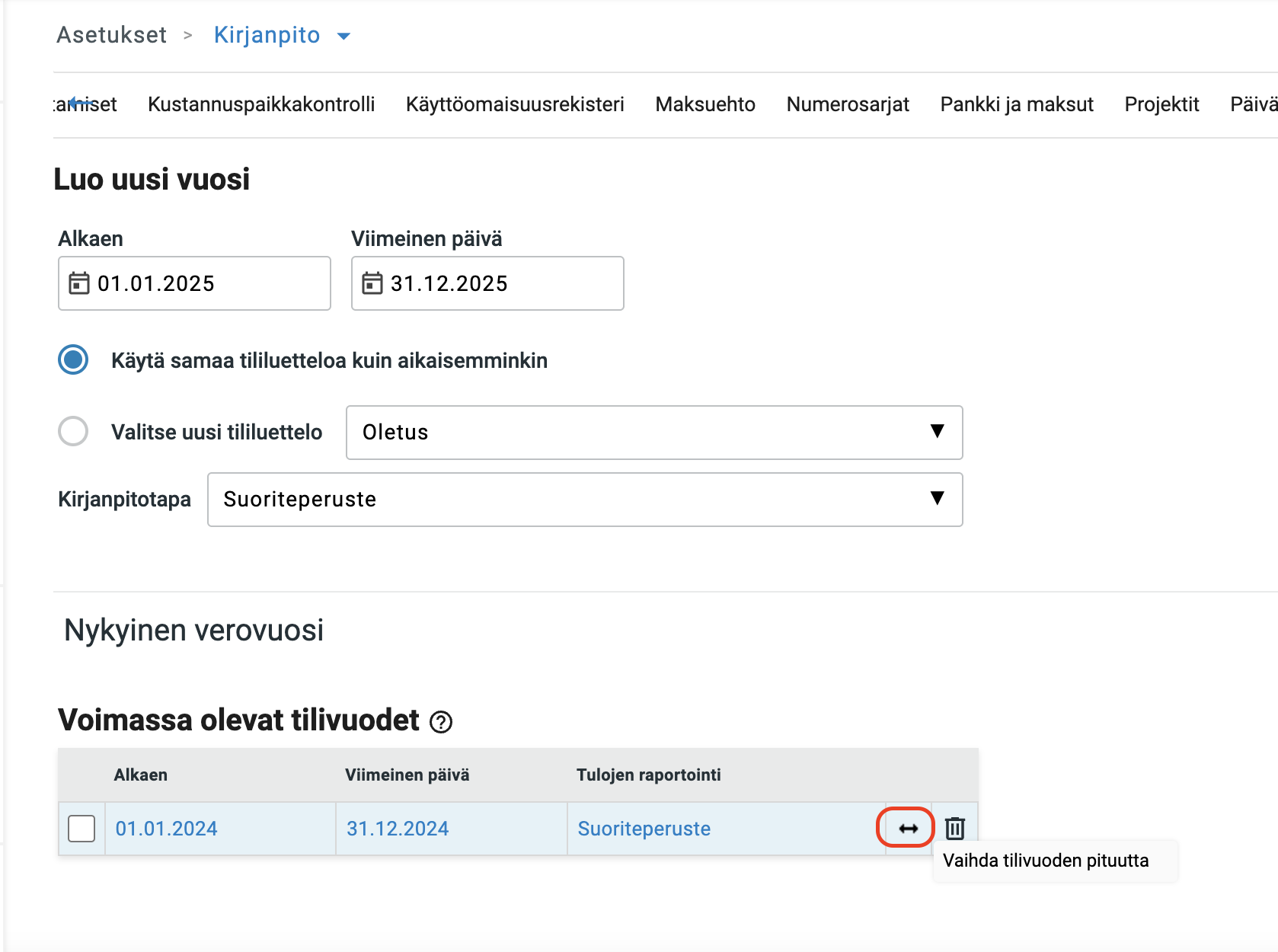Select the Valitse uusi tililuettelo option
The width and height of the screenshot is (1278, 952).
coord(73,432)
